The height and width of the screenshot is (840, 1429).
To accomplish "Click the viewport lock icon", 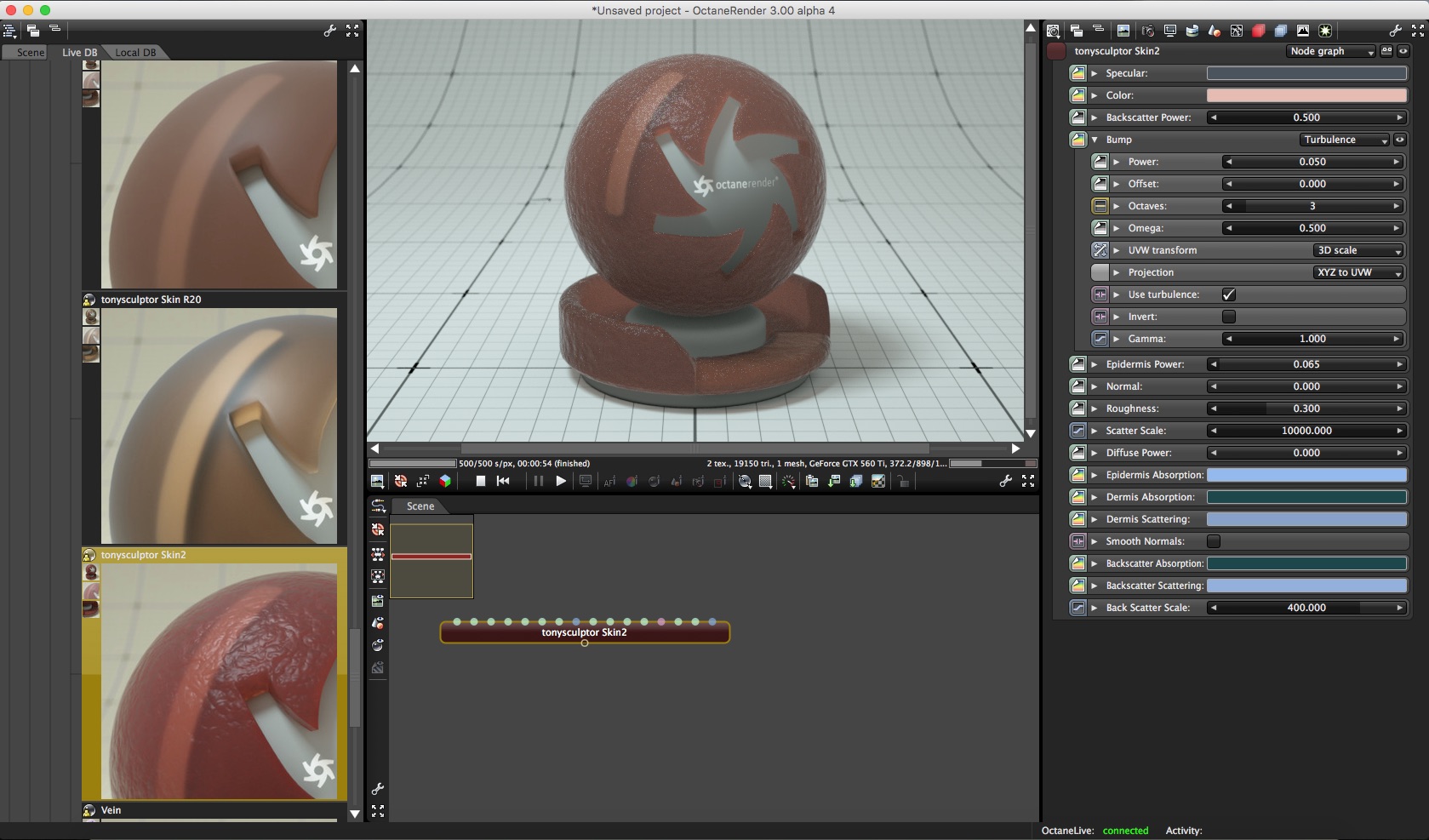I will 903,482.
